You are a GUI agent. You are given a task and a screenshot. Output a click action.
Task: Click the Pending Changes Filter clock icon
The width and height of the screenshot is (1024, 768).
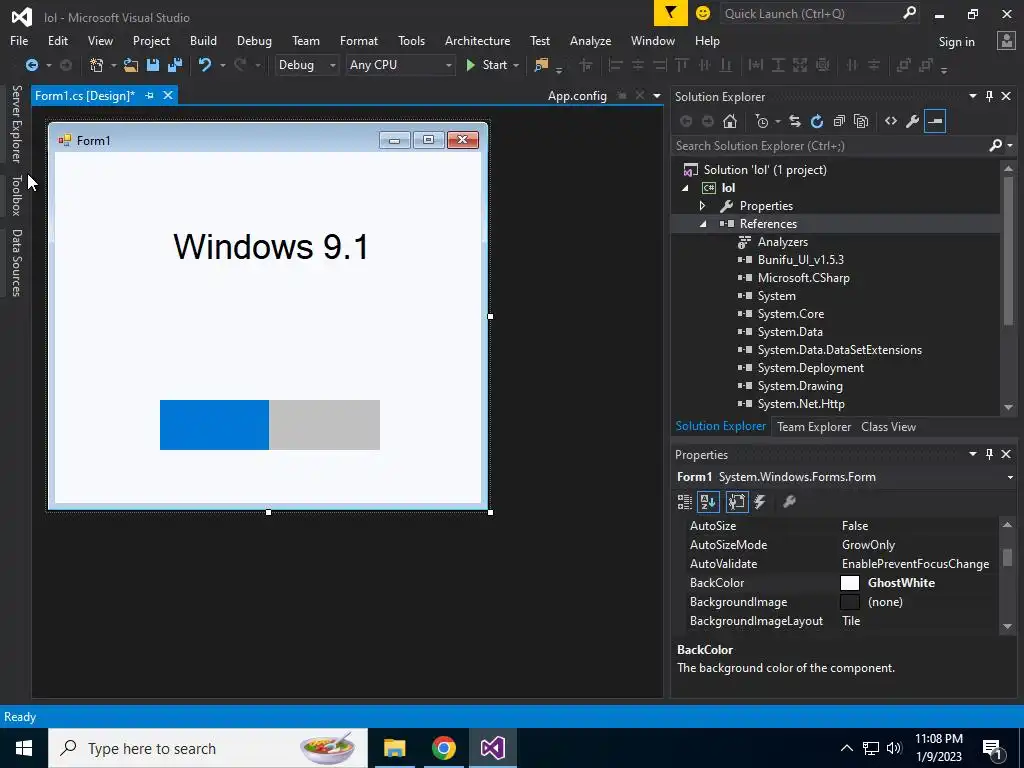[761, 121]
